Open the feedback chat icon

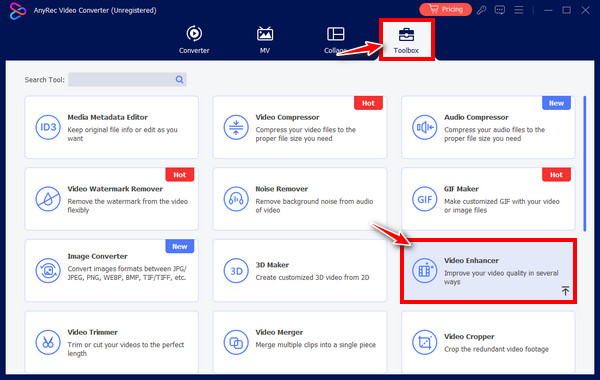(499, 10)
